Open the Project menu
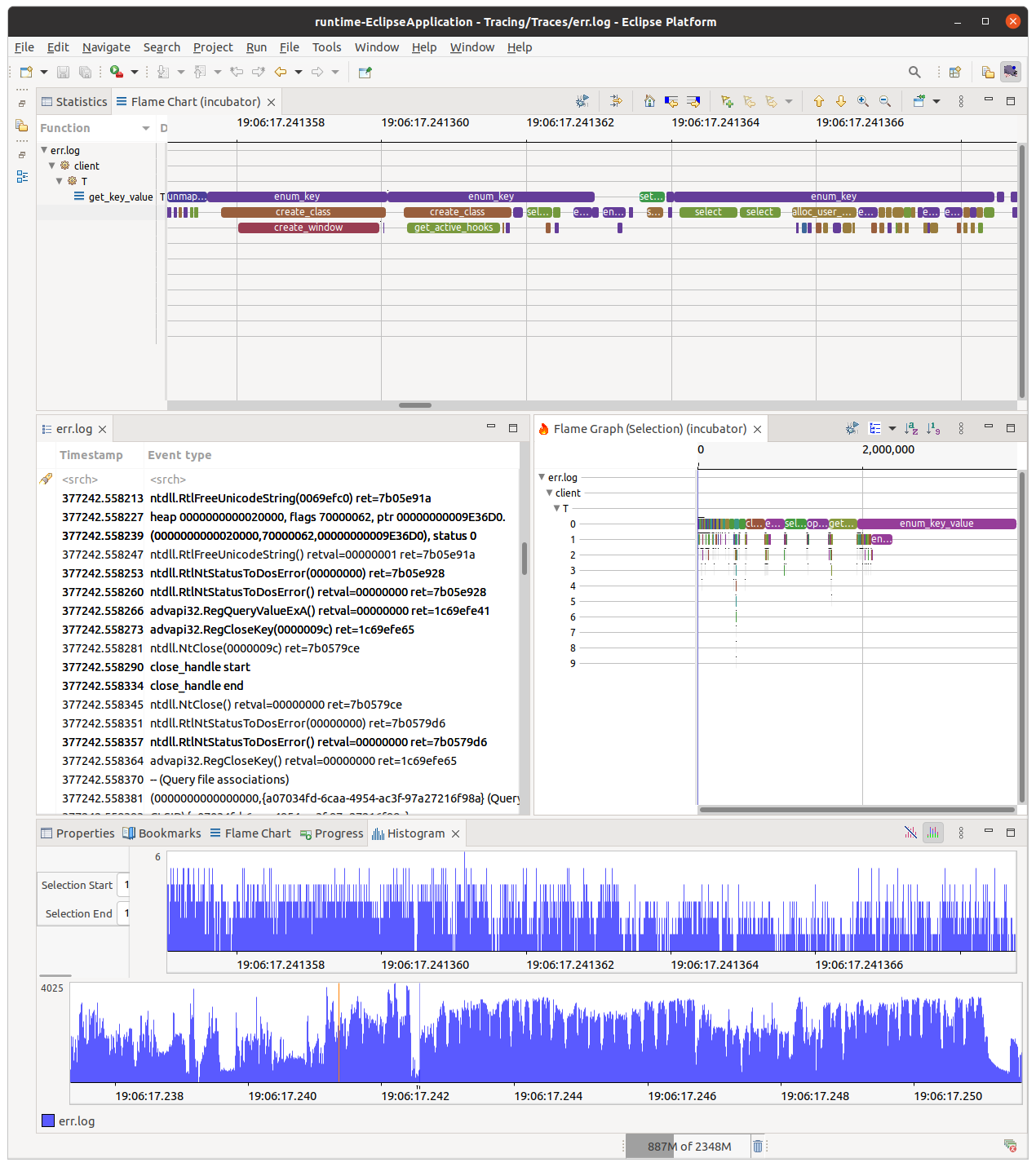1036x1167 pixels. coord(213,47)
